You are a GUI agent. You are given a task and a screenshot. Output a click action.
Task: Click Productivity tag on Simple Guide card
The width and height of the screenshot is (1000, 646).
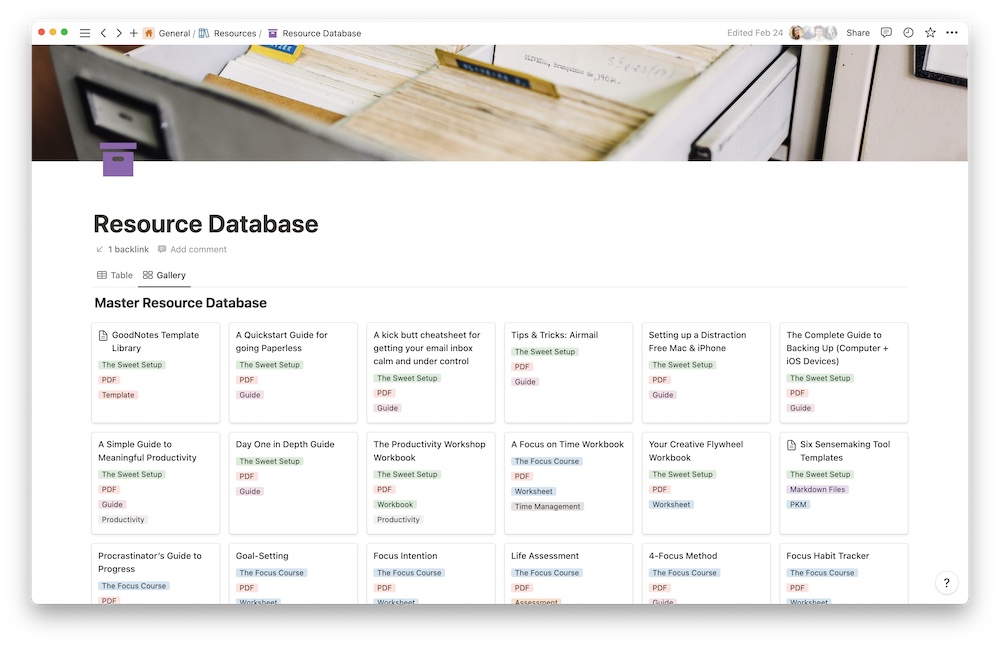coord(123,520)
